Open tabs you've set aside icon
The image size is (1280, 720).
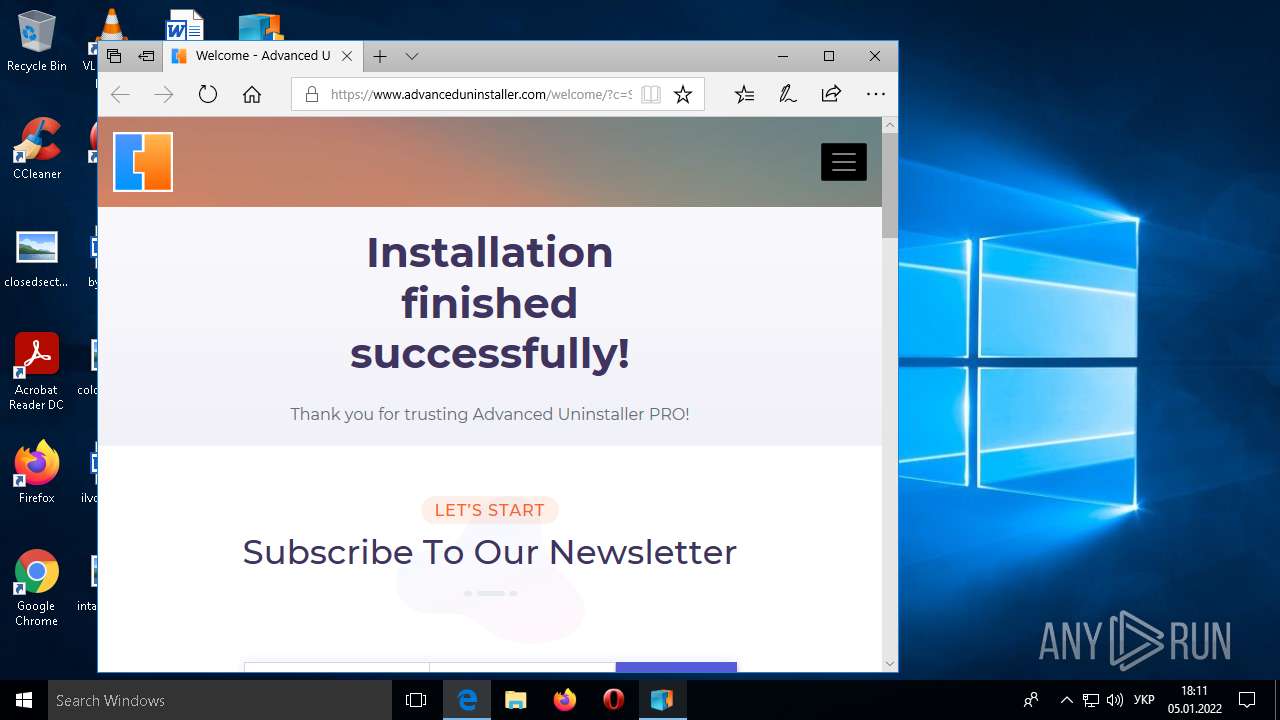114,56
